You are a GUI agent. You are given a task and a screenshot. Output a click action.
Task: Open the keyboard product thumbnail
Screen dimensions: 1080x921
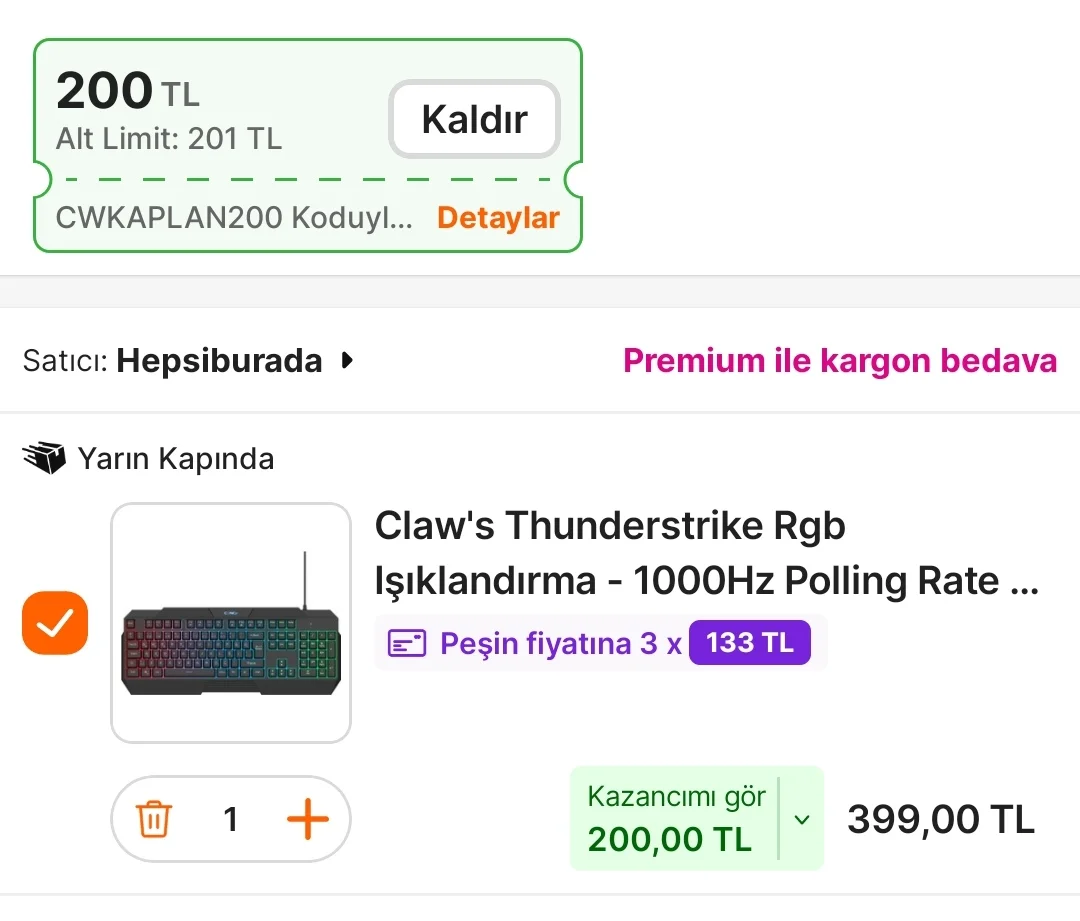point(231,623)
